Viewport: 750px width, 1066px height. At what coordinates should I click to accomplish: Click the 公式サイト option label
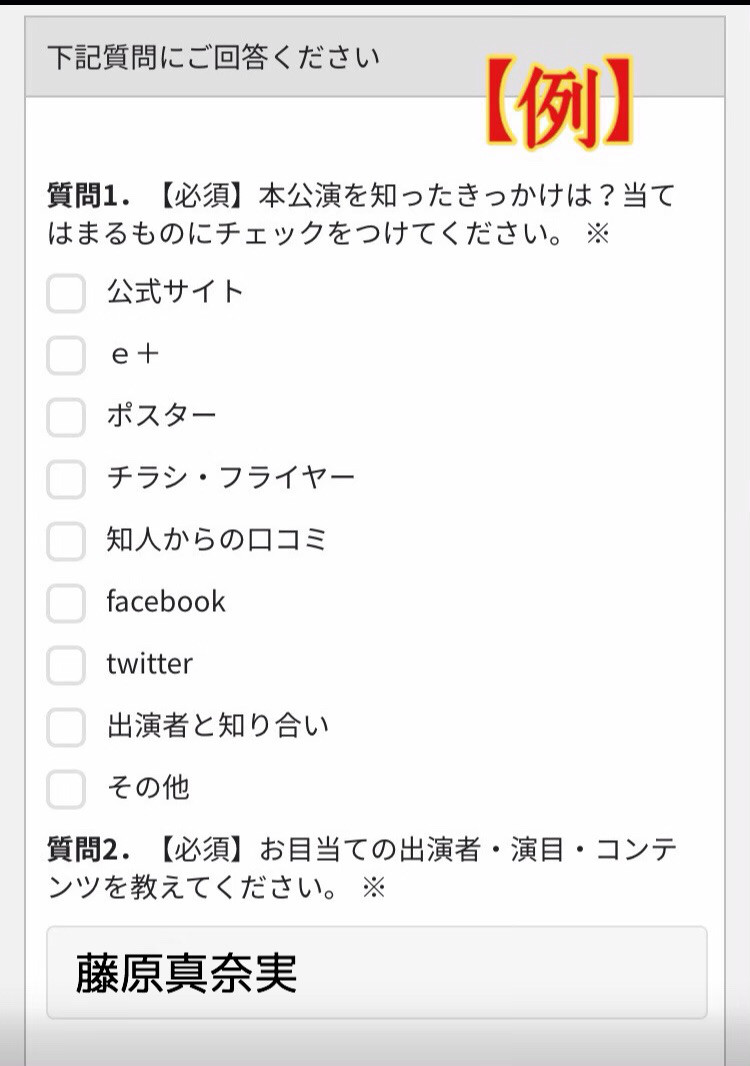pos(176,292)
